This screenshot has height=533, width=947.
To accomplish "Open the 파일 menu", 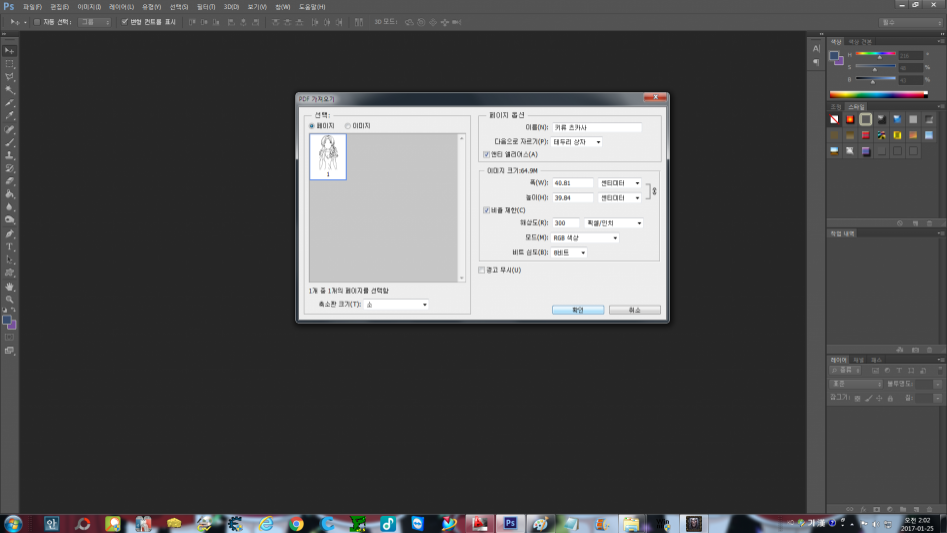I will pyautogui.click(x=32, y=7).
